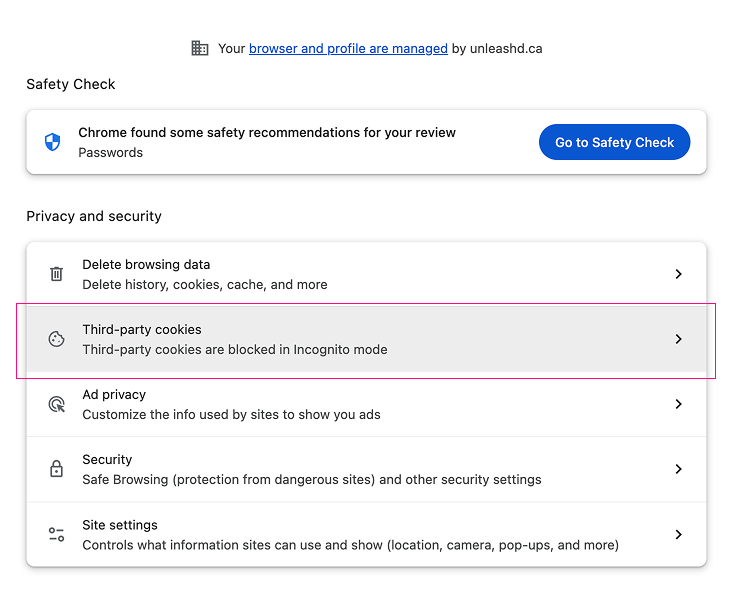
Task: Expand the Ad privacy row chevron
Action: tap(678, 404)
